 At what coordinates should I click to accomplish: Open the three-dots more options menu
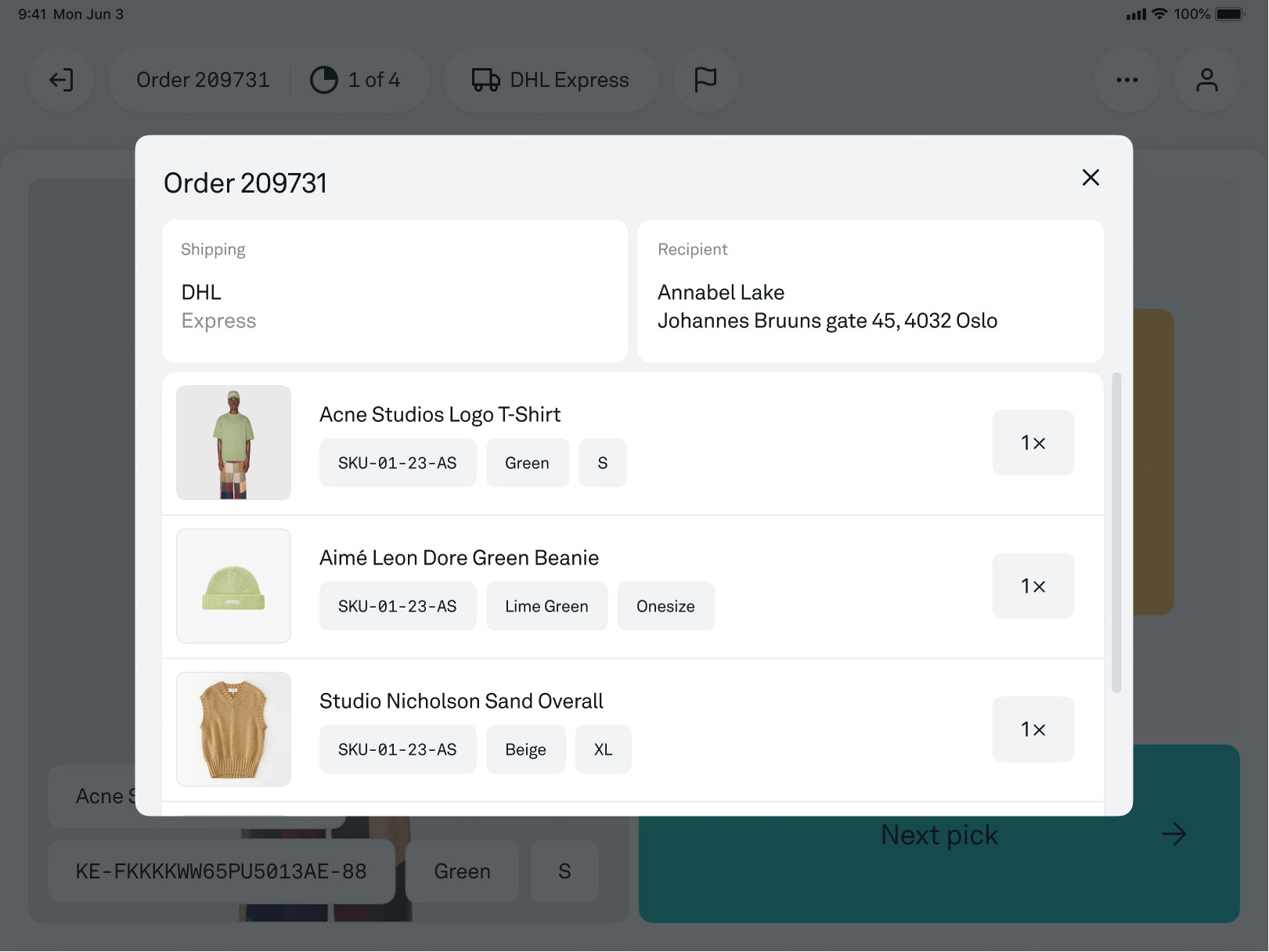point(1127,80)
